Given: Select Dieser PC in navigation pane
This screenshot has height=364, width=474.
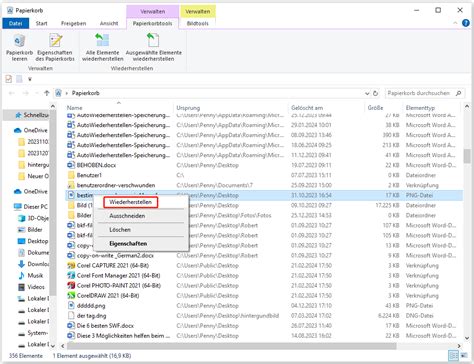Looking at the screenshot, I should click(31, 207).
